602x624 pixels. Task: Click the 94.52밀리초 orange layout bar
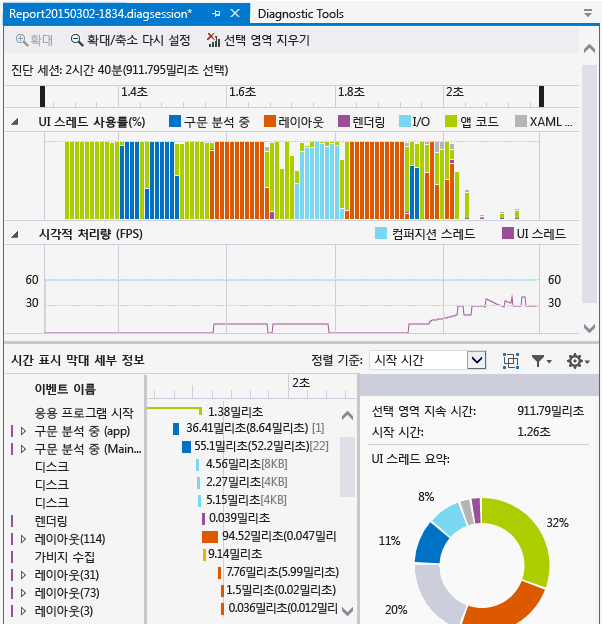[x=210, y=537]
